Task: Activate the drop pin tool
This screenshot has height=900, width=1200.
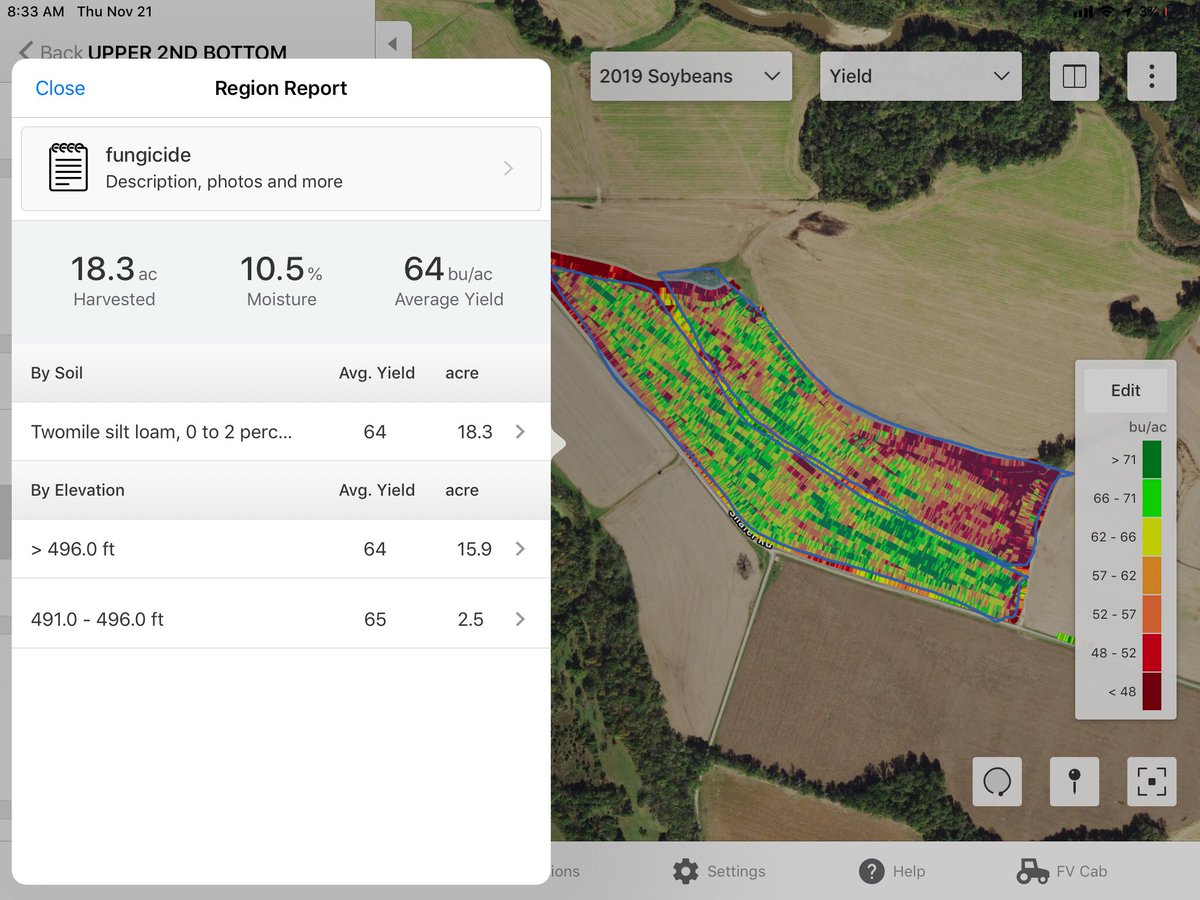Action: point(1074,782)
